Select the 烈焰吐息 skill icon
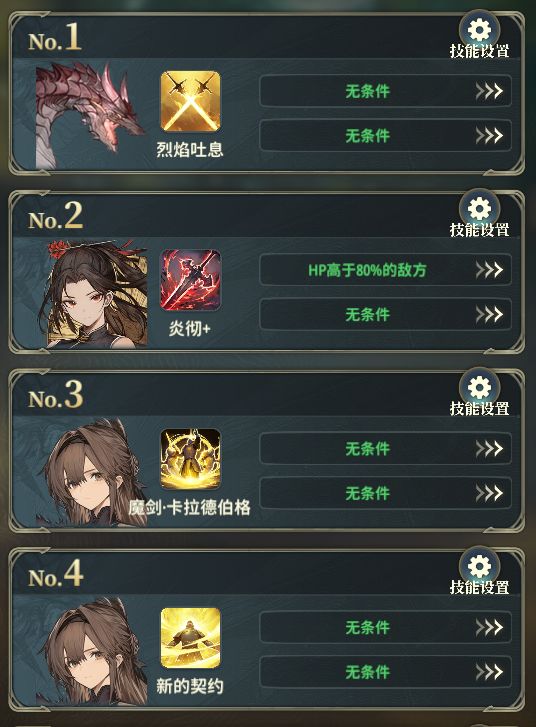Image resolution: width=536 pixels, height=727 pixels. 190,102
